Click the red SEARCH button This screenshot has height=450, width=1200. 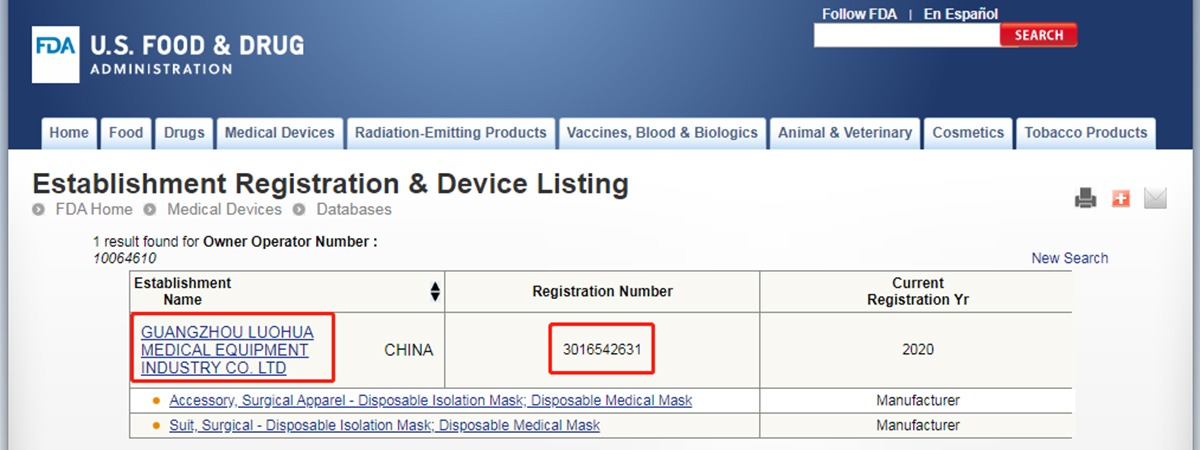pyautogui.click(x=1038, y=35)
